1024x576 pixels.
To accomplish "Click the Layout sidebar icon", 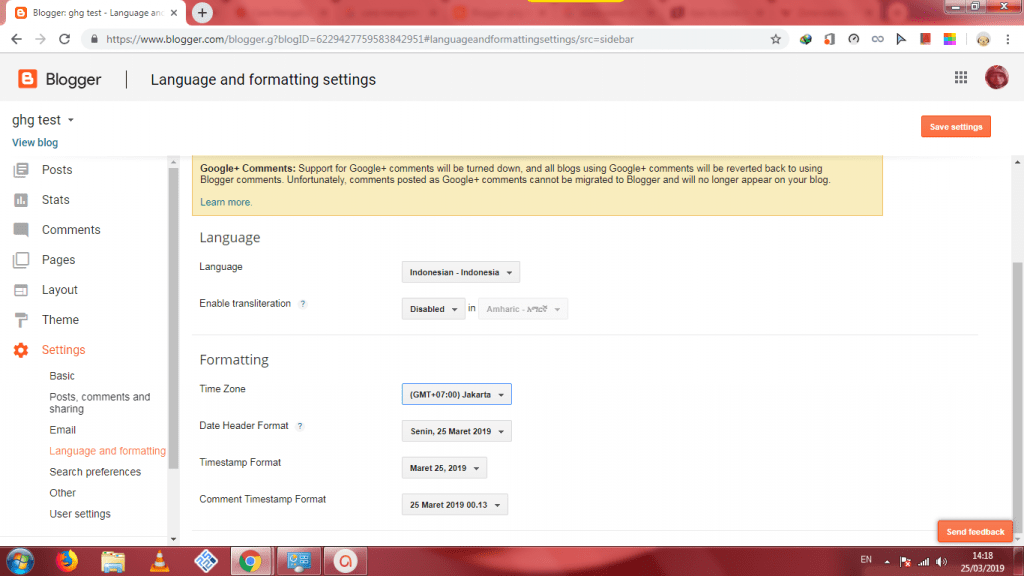I will click(21, 290).
